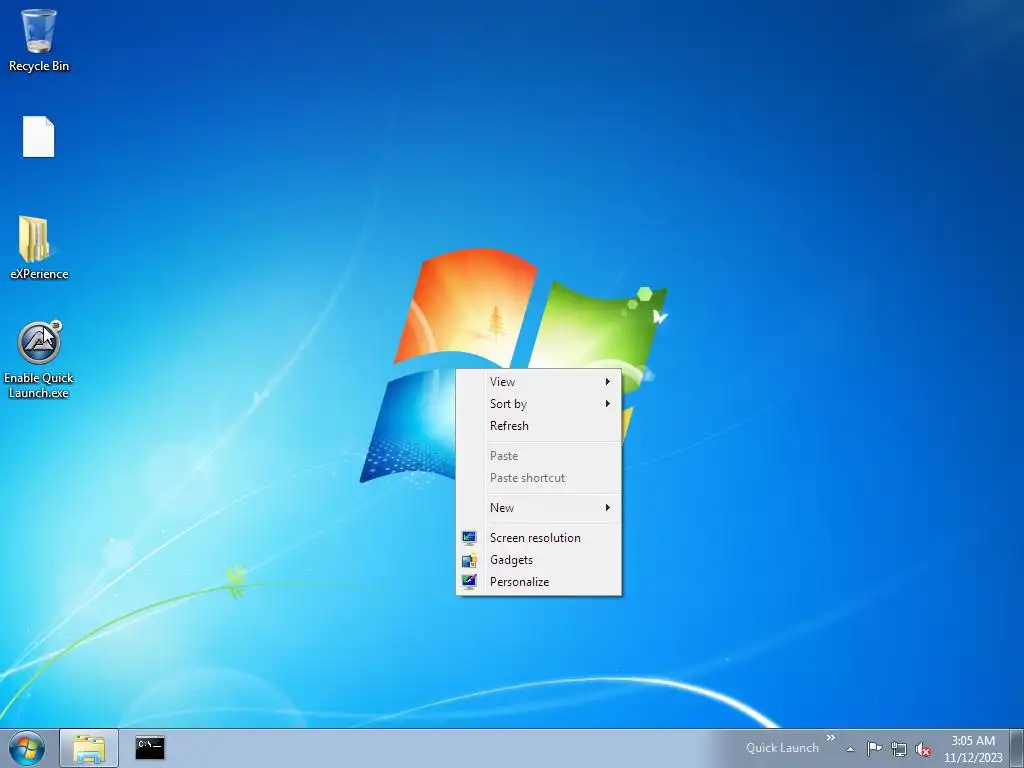This screenshot has width=1024, height=768.
Task: Expand the Quick Launch toolbar chevron
Action: click(831, 738)
